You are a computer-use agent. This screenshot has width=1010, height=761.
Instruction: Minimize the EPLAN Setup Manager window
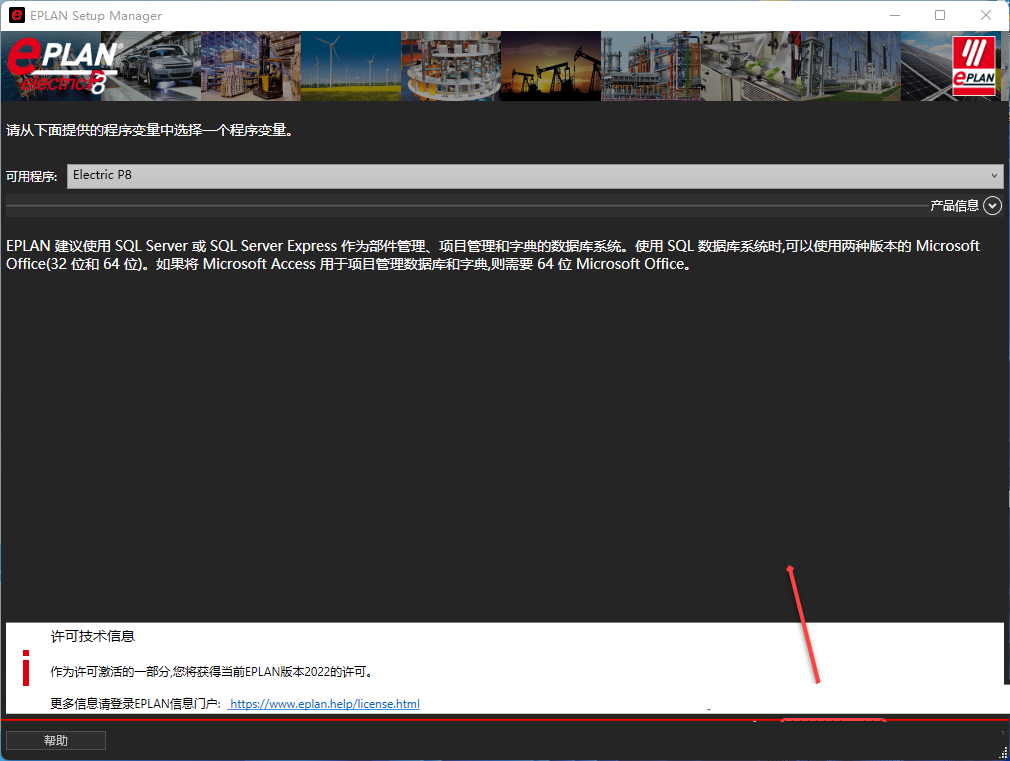click(895, 15)
